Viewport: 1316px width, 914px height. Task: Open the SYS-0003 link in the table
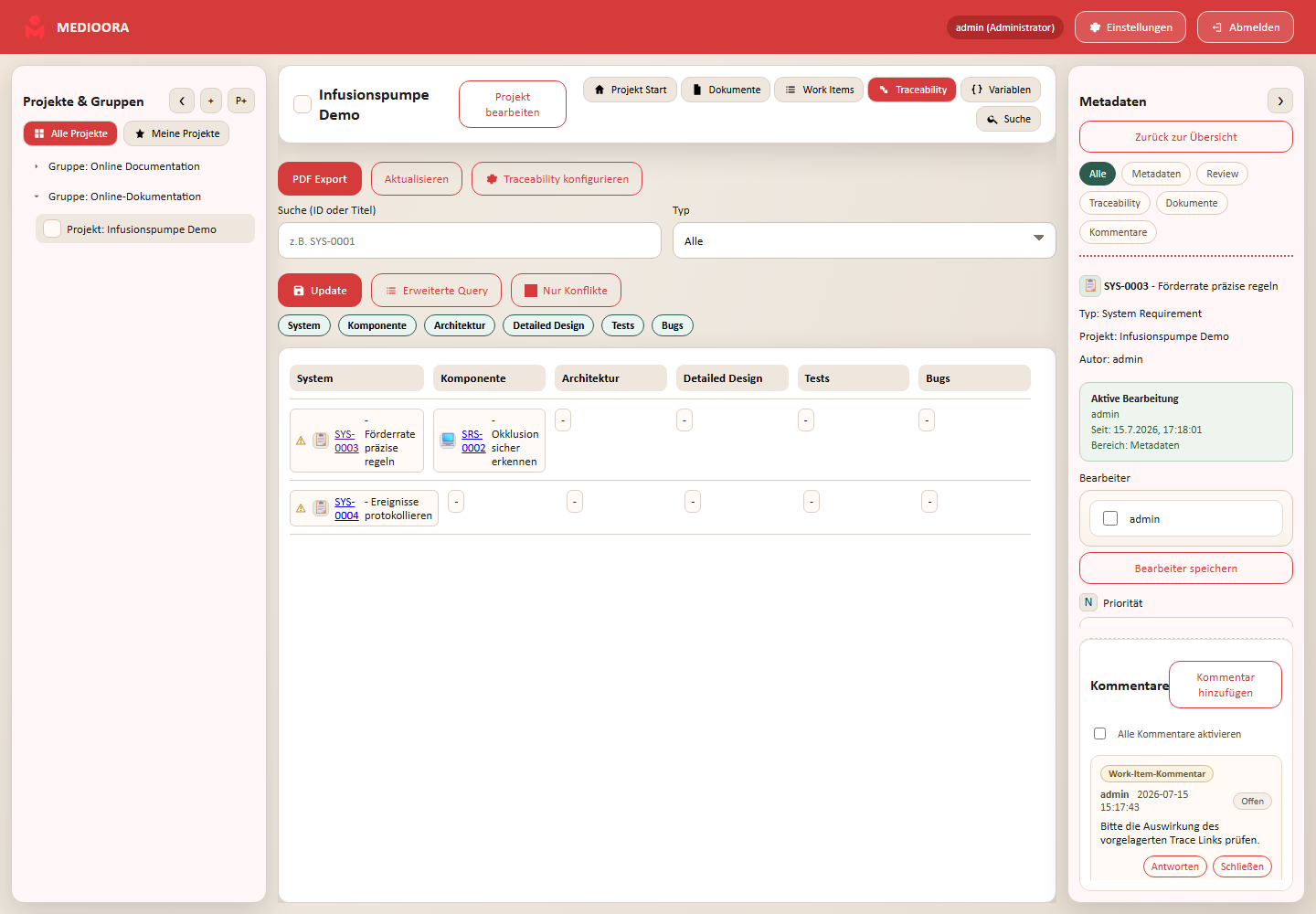click(x=346, y=441)
